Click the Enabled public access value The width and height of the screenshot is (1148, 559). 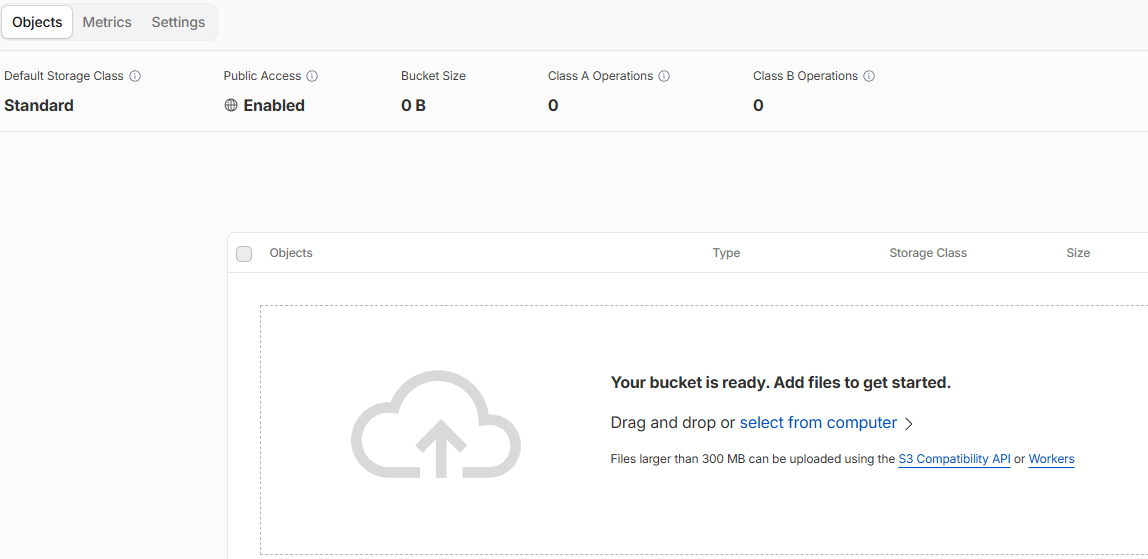tap(274, 105)
